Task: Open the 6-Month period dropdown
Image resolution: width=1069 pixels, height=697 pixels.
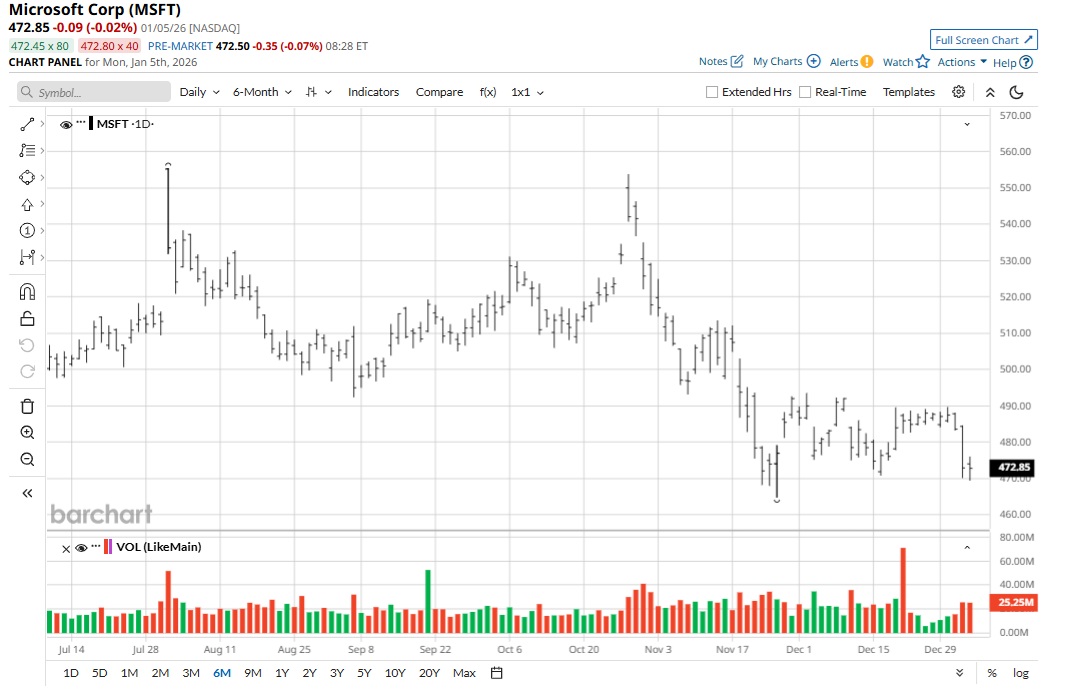Action: pos(262,92)
